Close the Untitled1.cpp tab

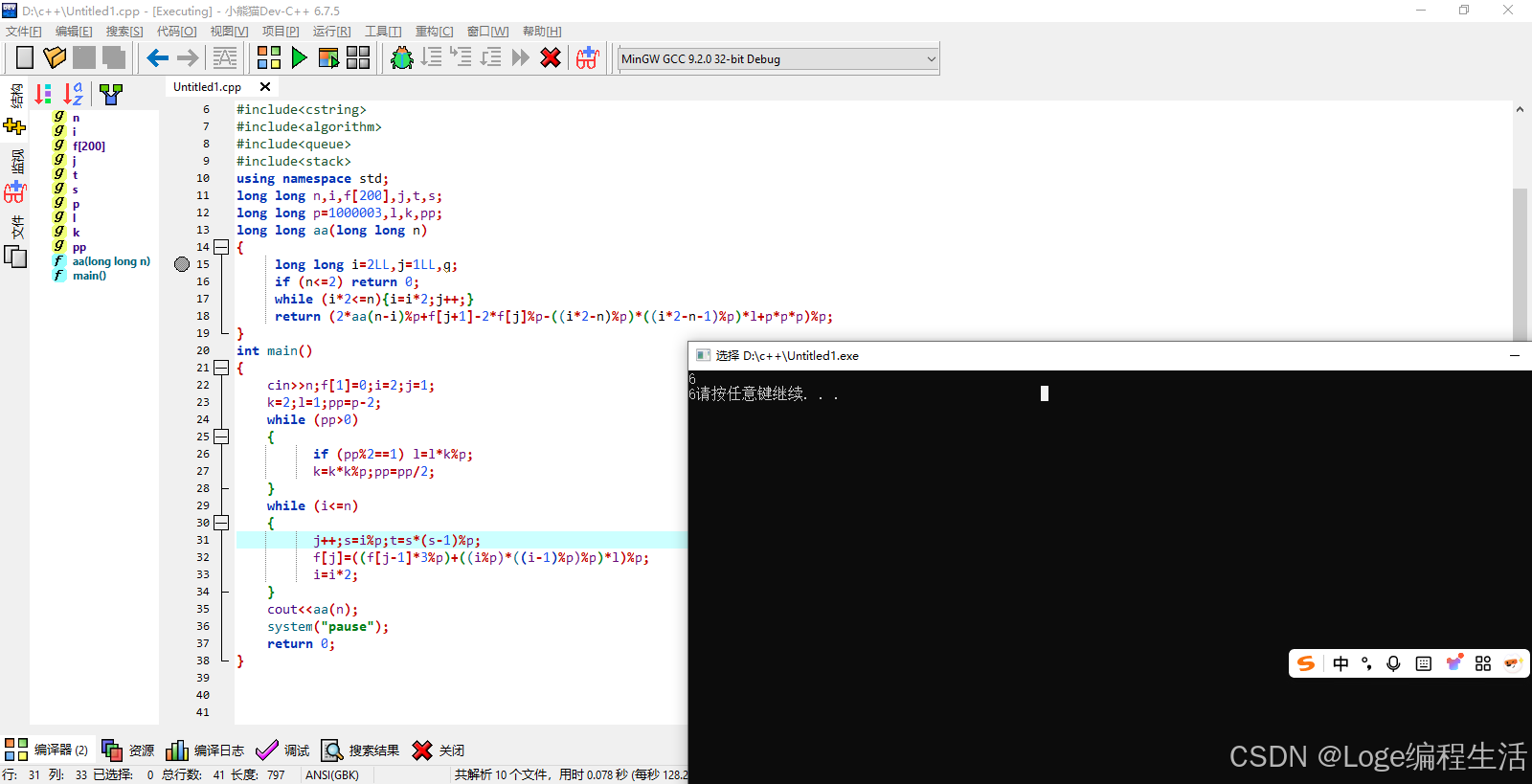(265, 87)
